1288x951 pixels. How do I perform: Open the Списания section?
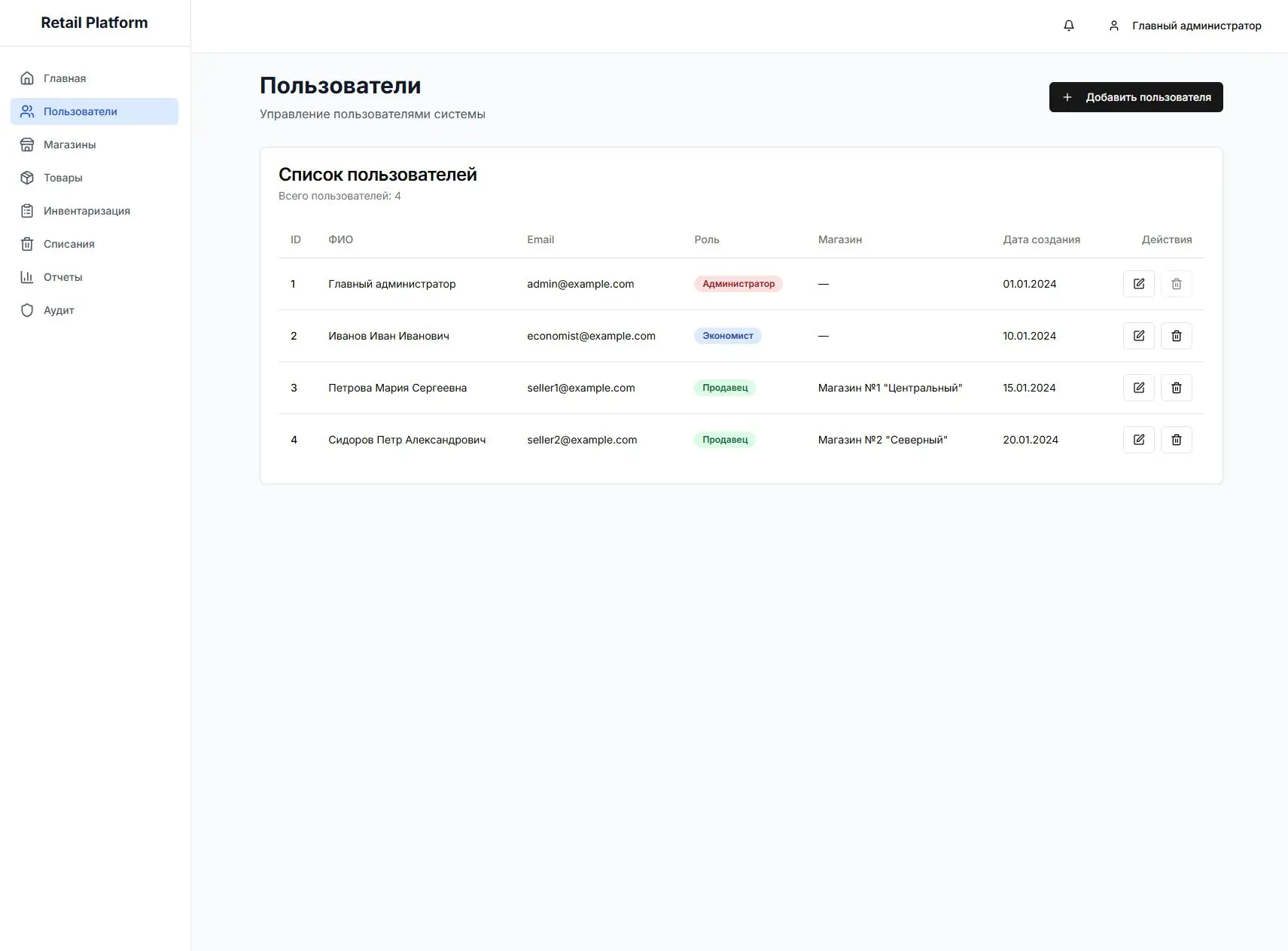tap(69, 244)
